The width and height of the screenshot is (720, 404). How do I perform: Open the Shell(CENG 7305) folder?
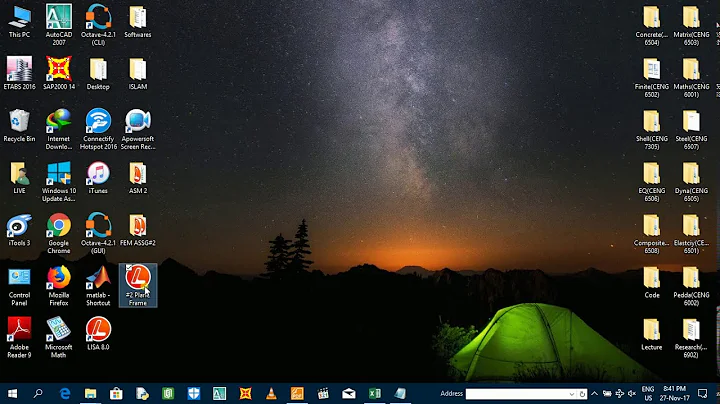coord(652,129)
